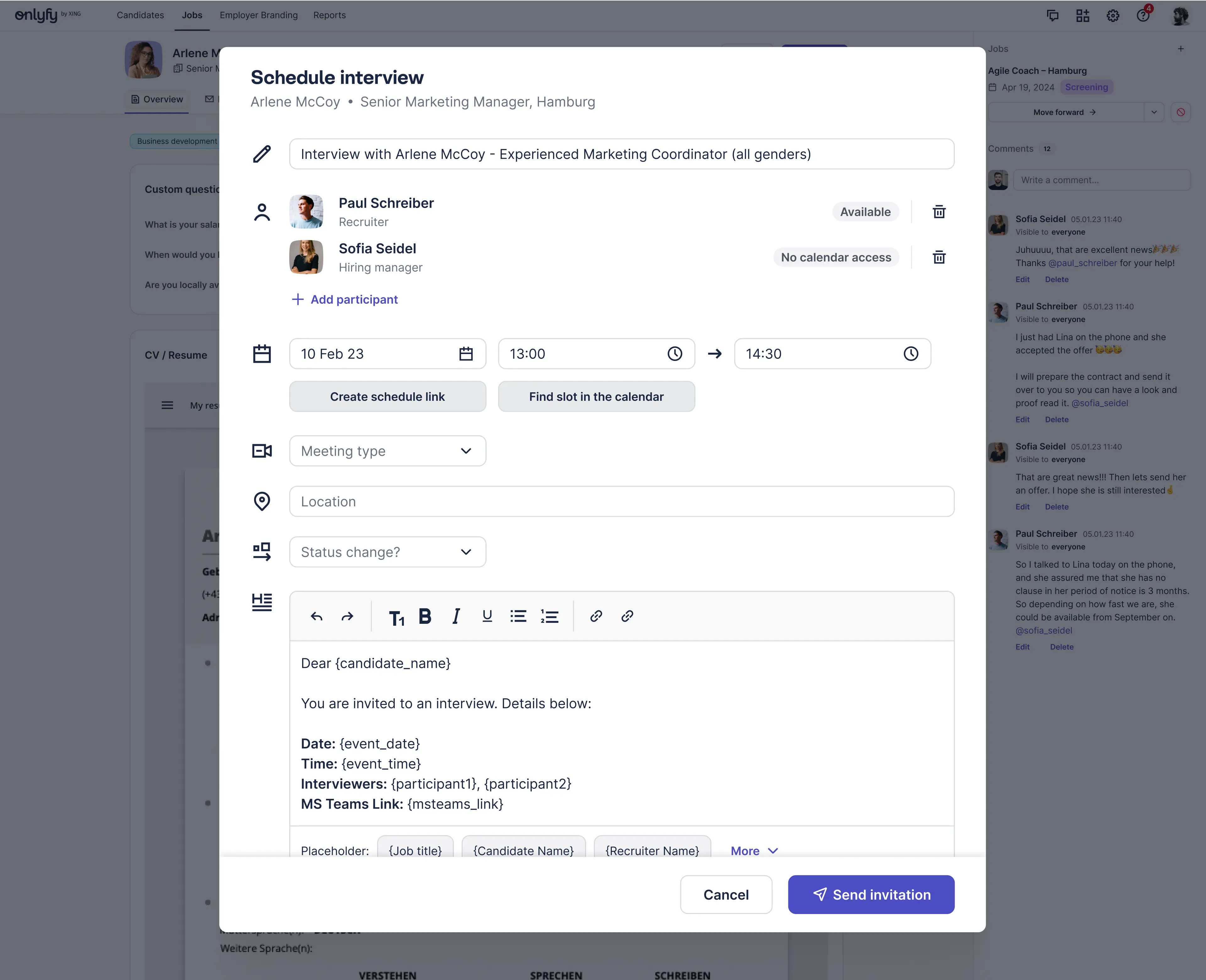Click Sofia Seidel's participant photo

tap(307, 258)
